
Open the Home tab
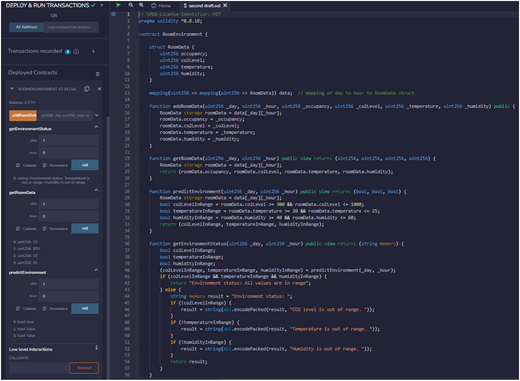tap(161, 6)
